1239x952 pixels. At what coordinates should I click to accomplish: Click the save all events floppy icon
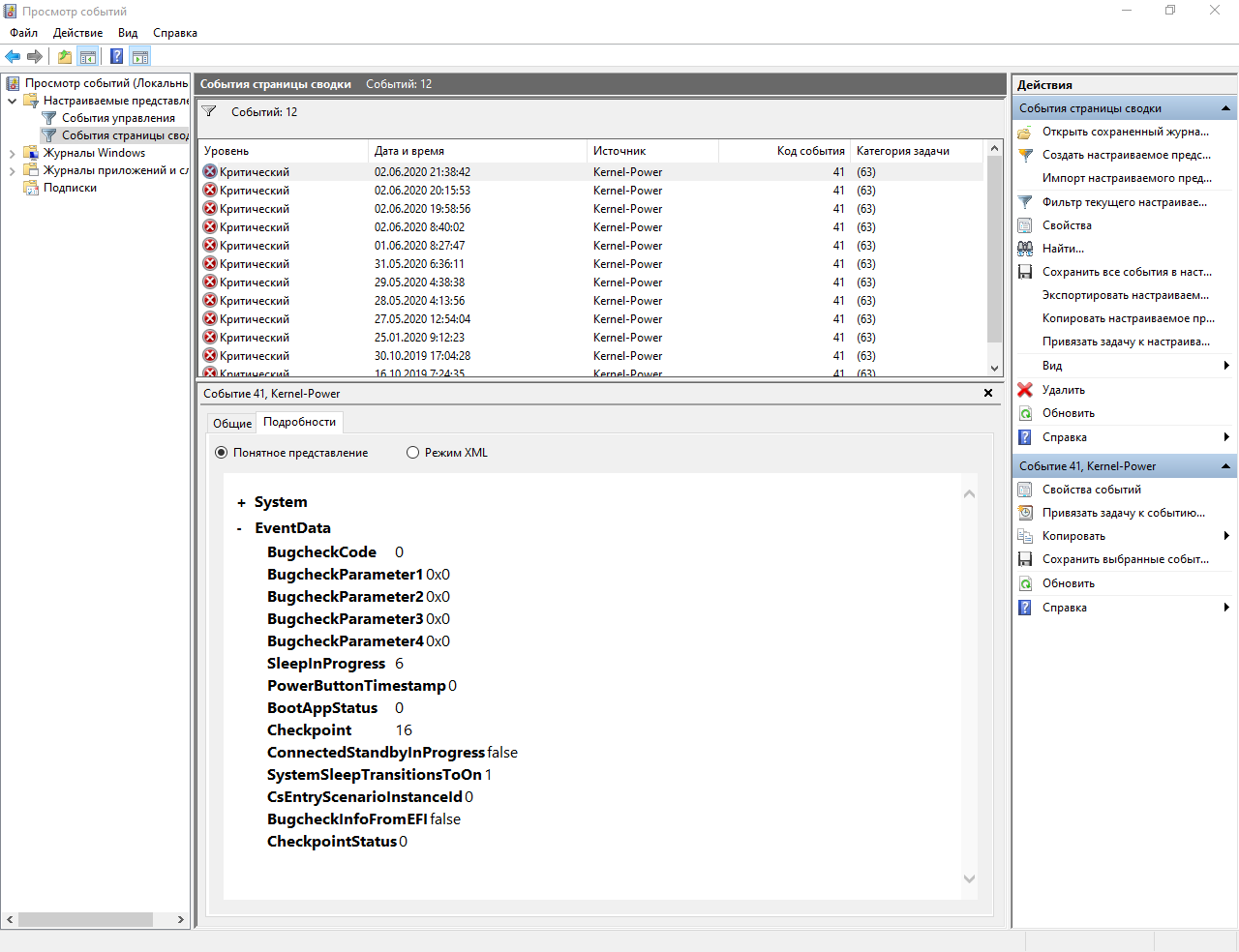point(1025,272)
